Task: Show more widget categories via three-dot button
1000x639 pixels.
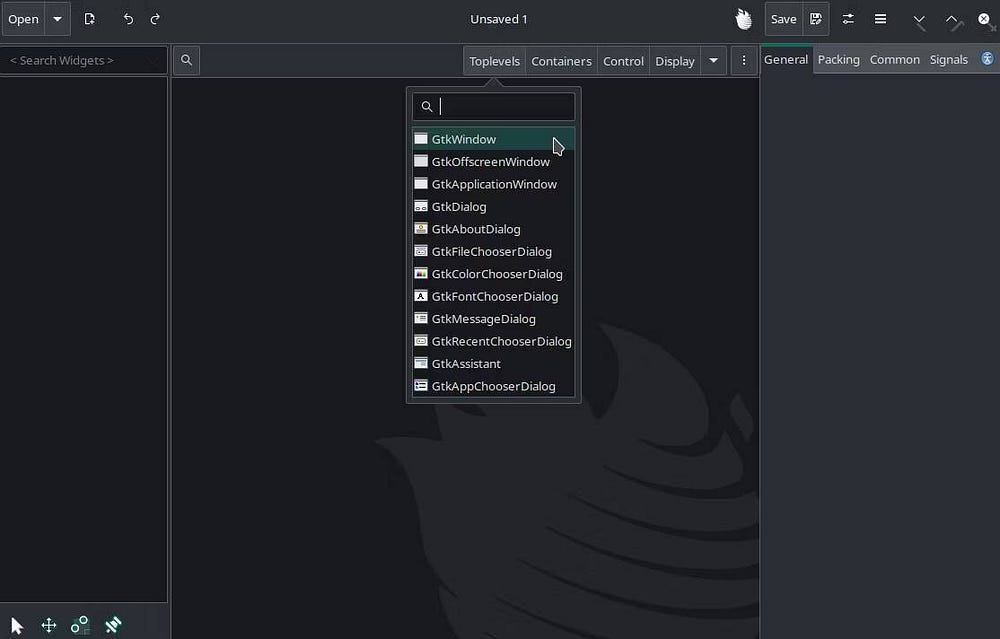Action: (743, 60)
